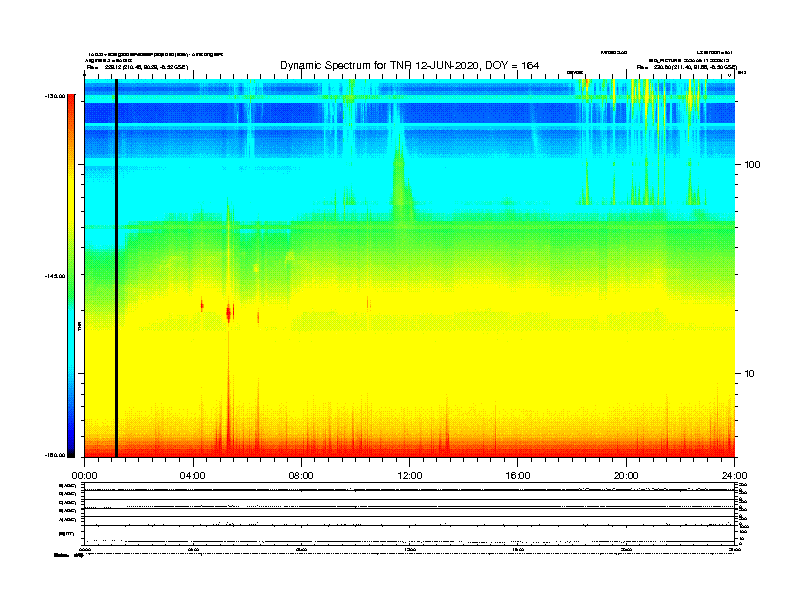Click the -145.00 color scale label
The height and width of the screenshot is (612, 792).
(55, 276)
